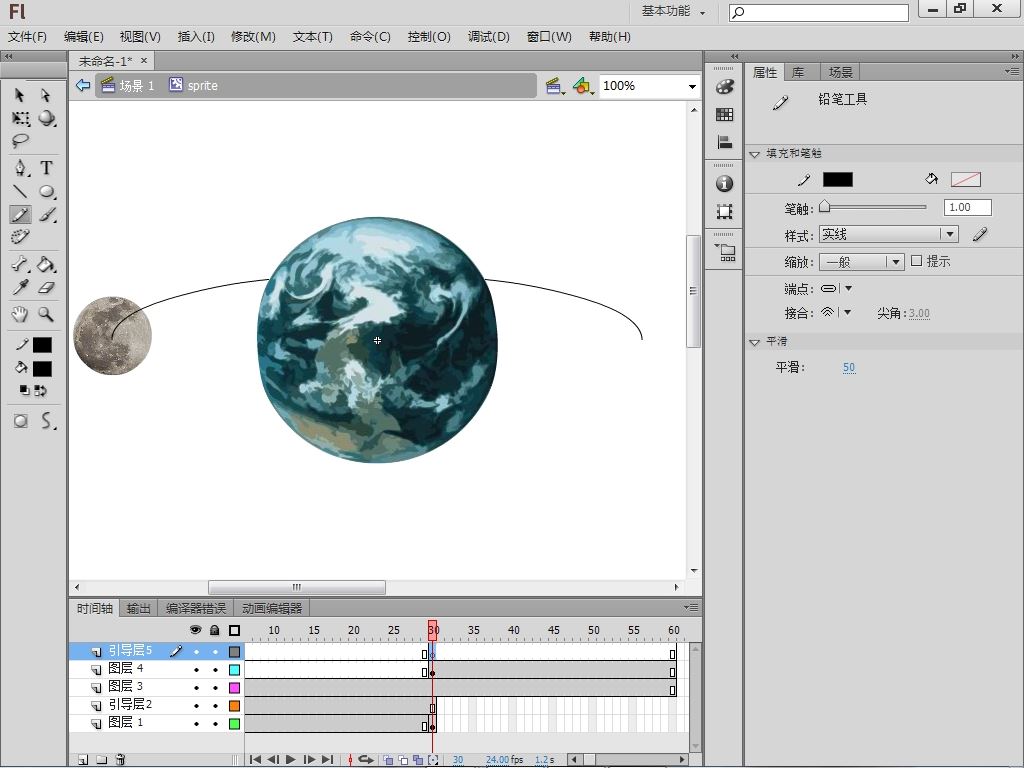Open the 修改(M) menu
The width and height of the screenshot is (1024, 768).
coord(253,36)
